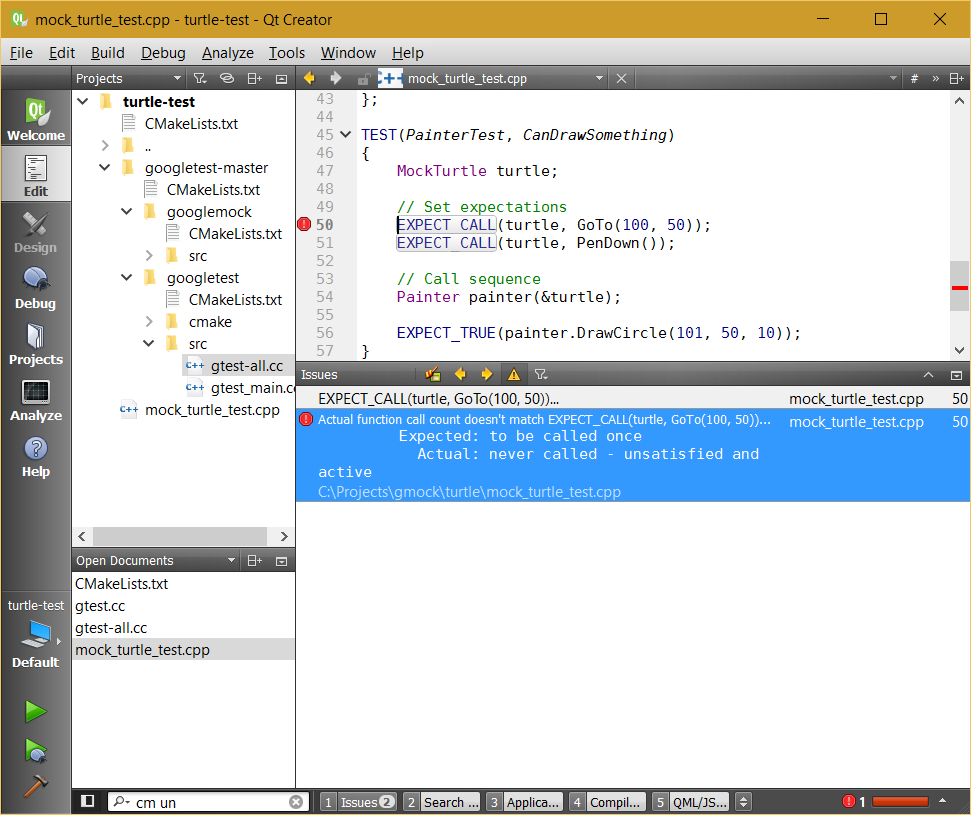
Task: Open the Tools menu
Action: click(x=287, y=53)
